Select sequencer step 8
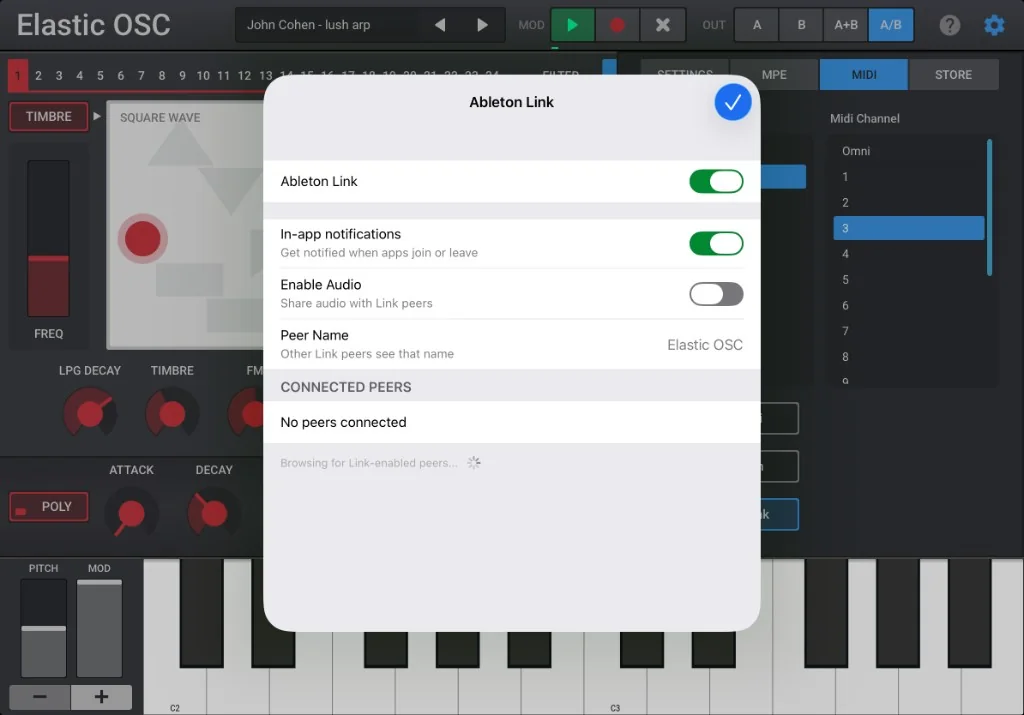The height and width of the screenshot is (715, 1024). pos(162,76)
